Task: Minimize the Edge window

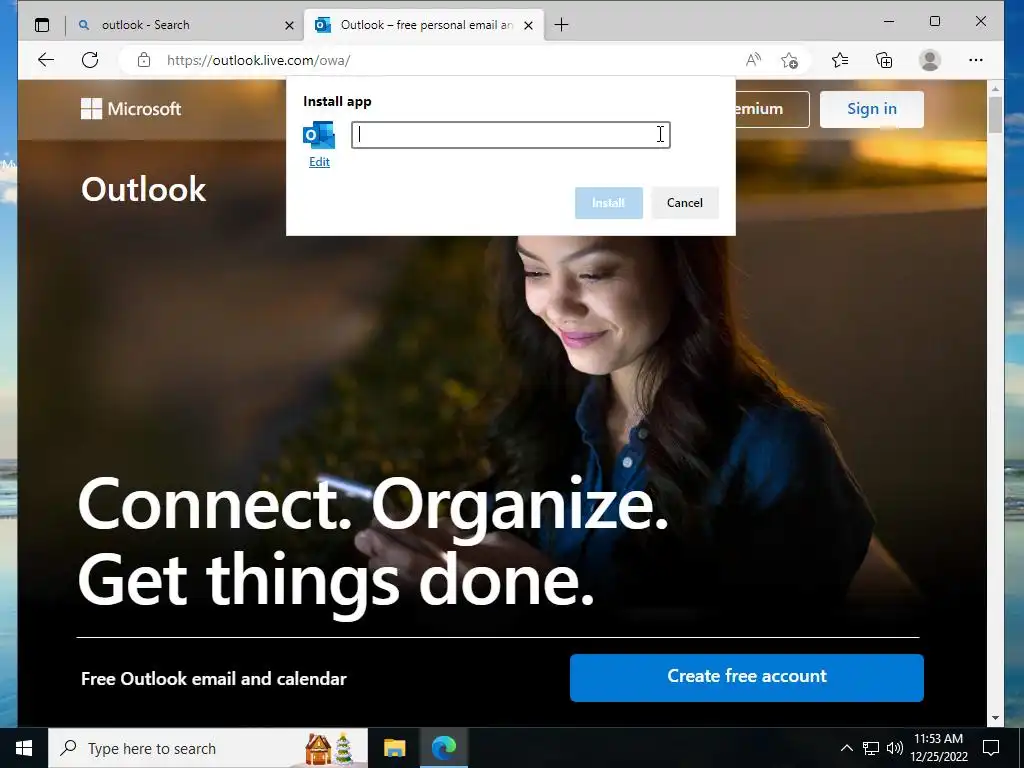Action: click(x=889, y=22)
